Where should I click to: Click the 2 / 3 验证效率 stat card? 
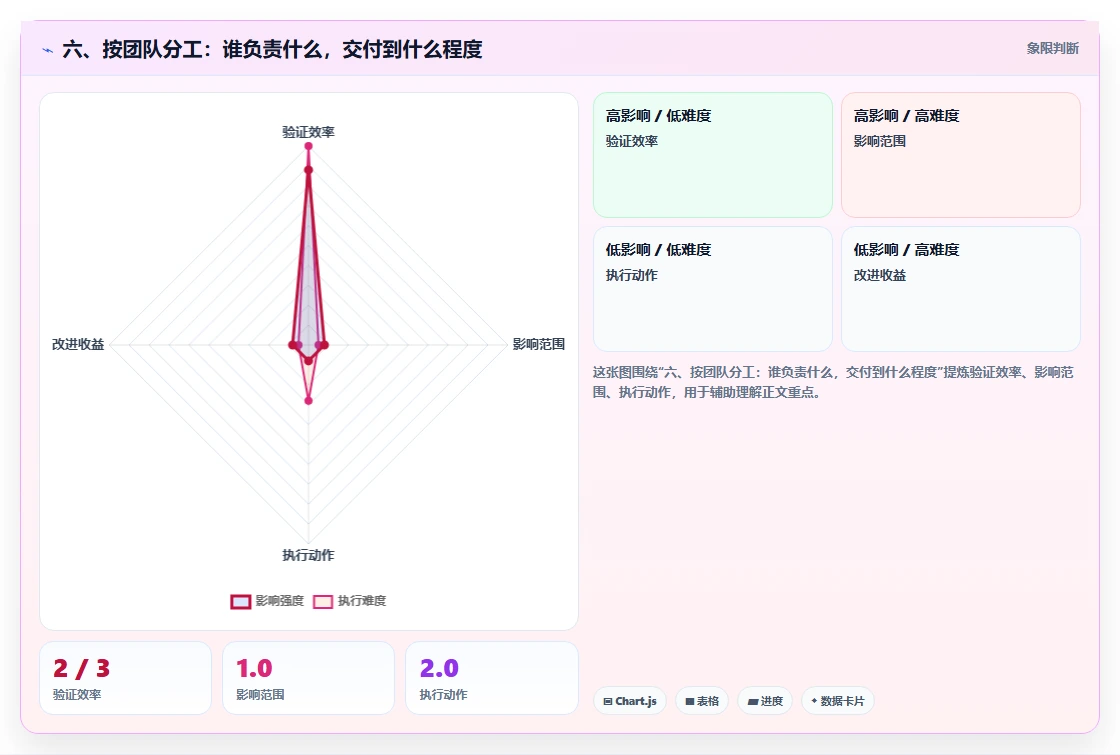126,678
